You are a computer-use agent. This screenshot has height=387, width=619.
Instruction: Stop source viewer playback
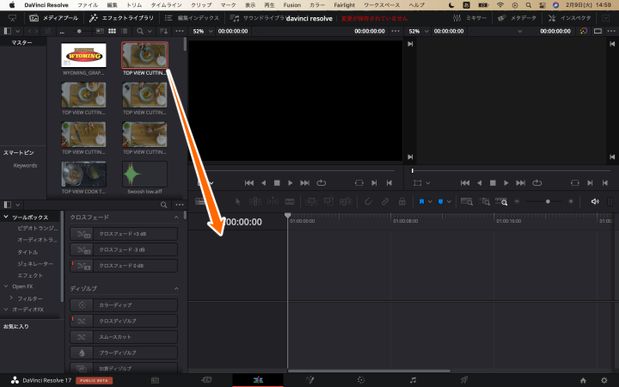coord(277,183)
